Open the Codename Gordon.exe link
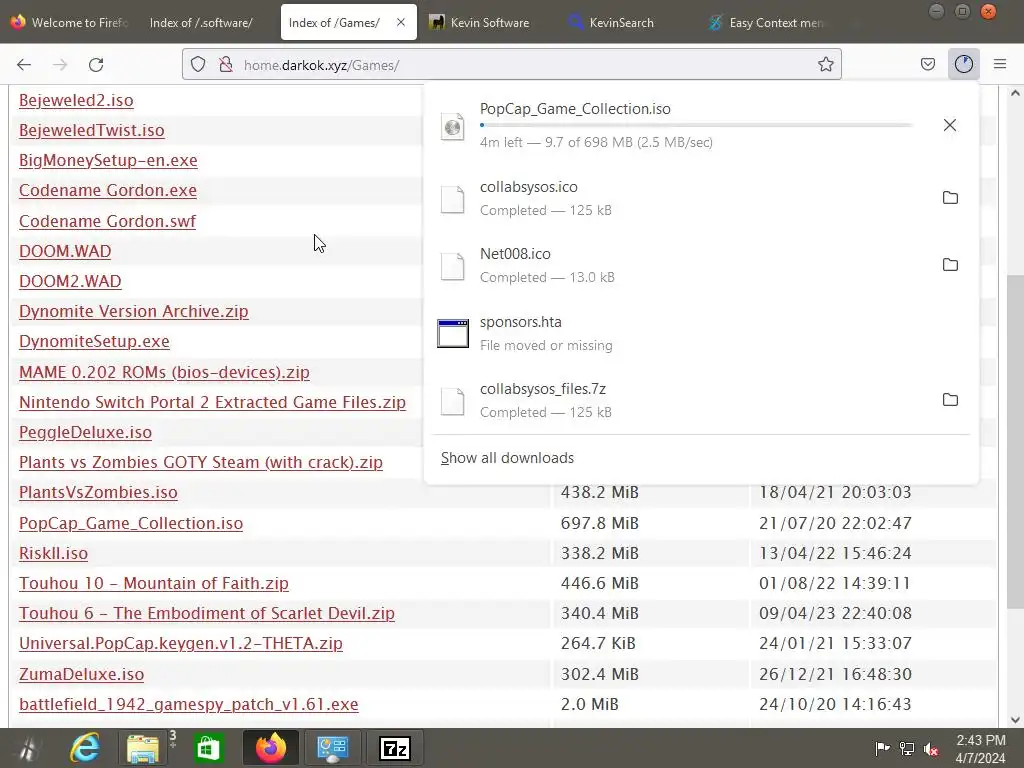 pyautogui.click(x=108, y=191)
